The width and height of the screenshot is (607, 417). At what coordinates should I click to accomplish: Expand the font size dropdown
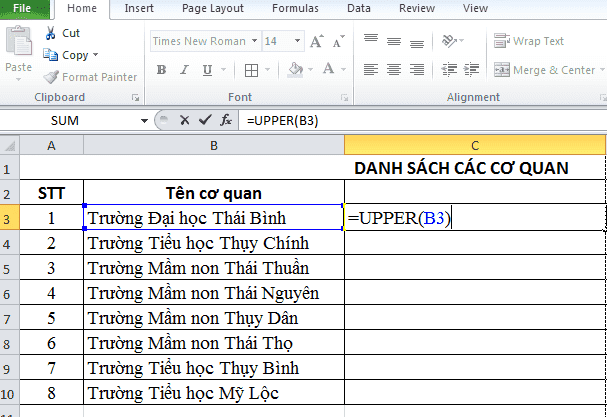[x=297, y=42]
